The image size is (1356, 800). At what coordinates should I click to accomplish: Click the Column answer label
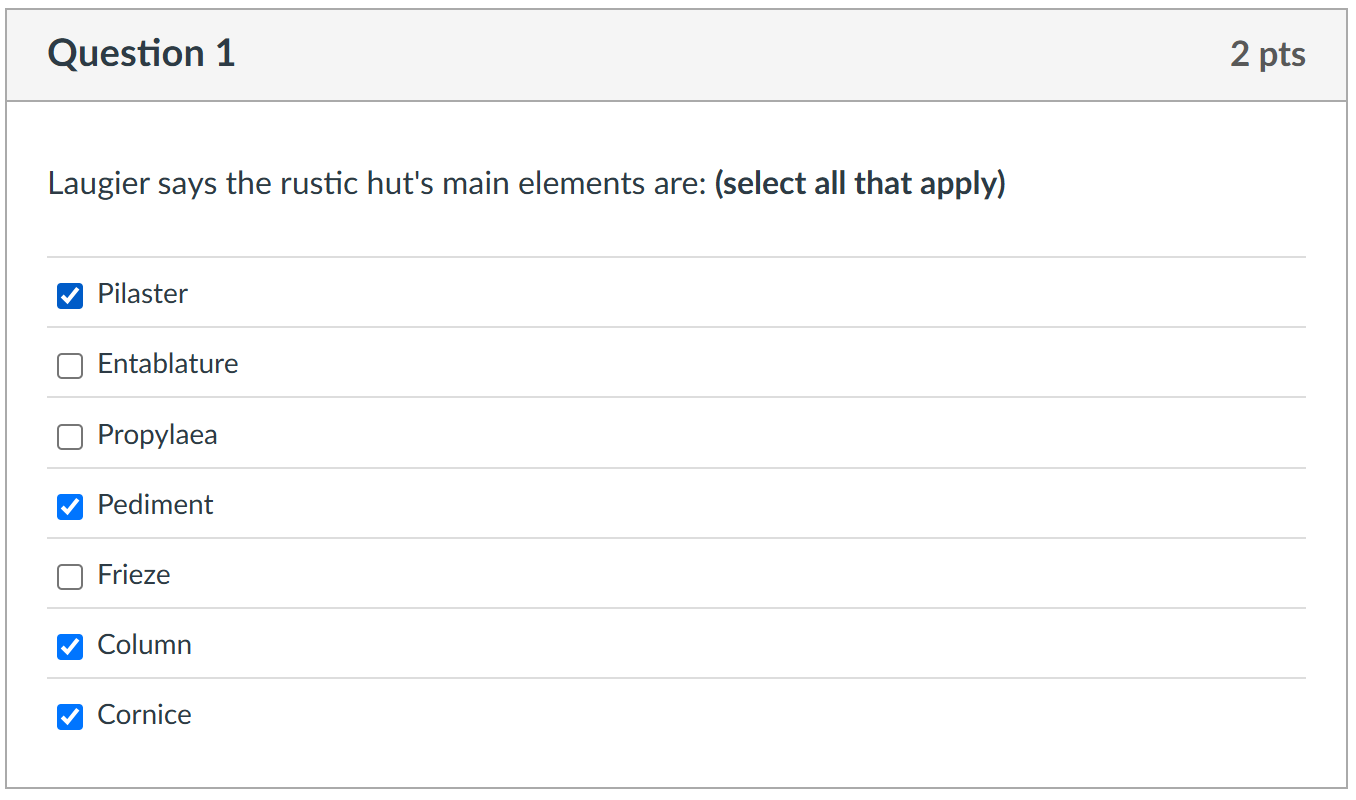144,645
